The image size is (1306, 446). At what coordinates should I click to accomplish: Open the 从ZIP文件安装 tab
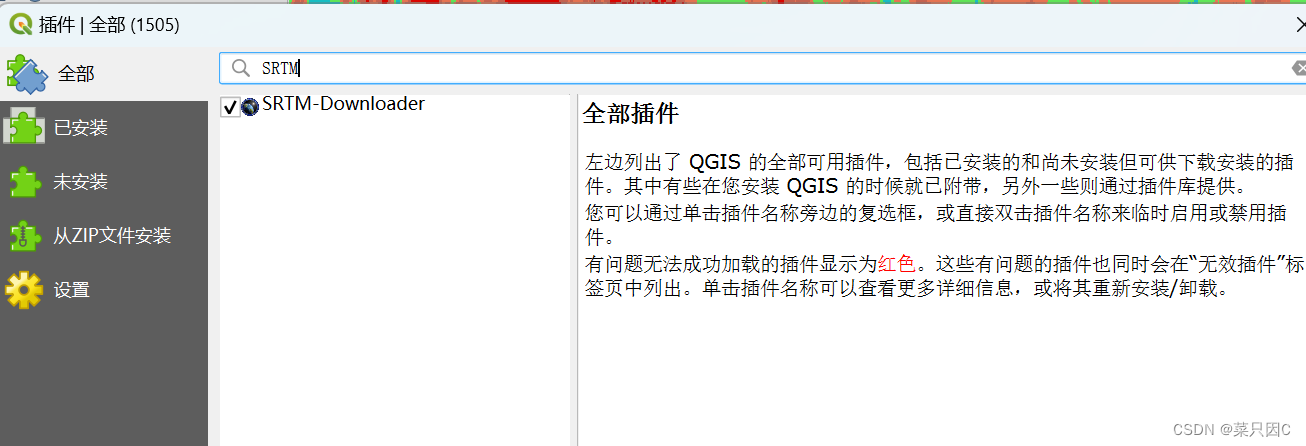pyautogui.click(x=104, y=236)
